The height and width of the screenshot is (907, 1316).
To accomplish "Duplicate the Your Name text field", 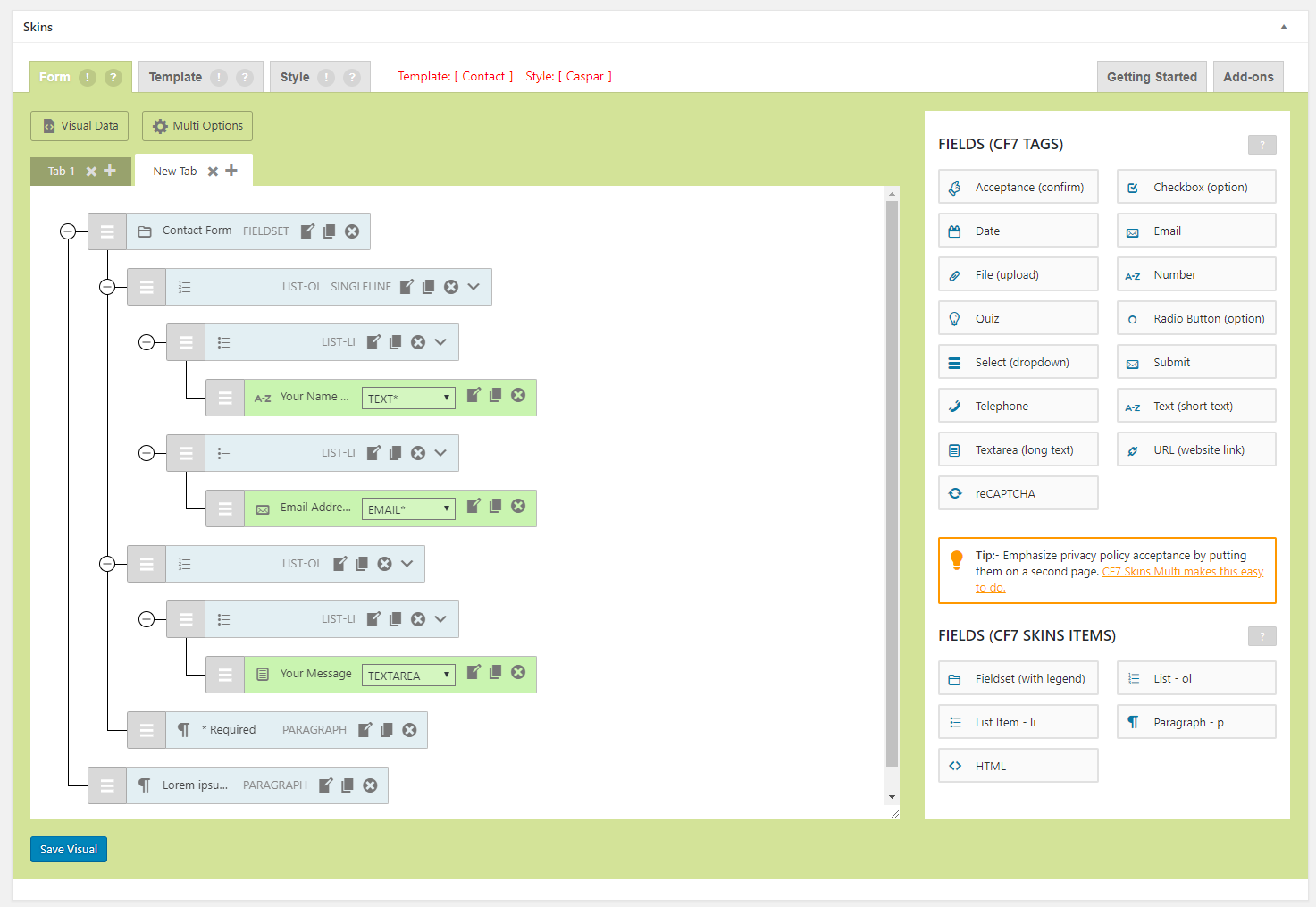I will [496, 395].
